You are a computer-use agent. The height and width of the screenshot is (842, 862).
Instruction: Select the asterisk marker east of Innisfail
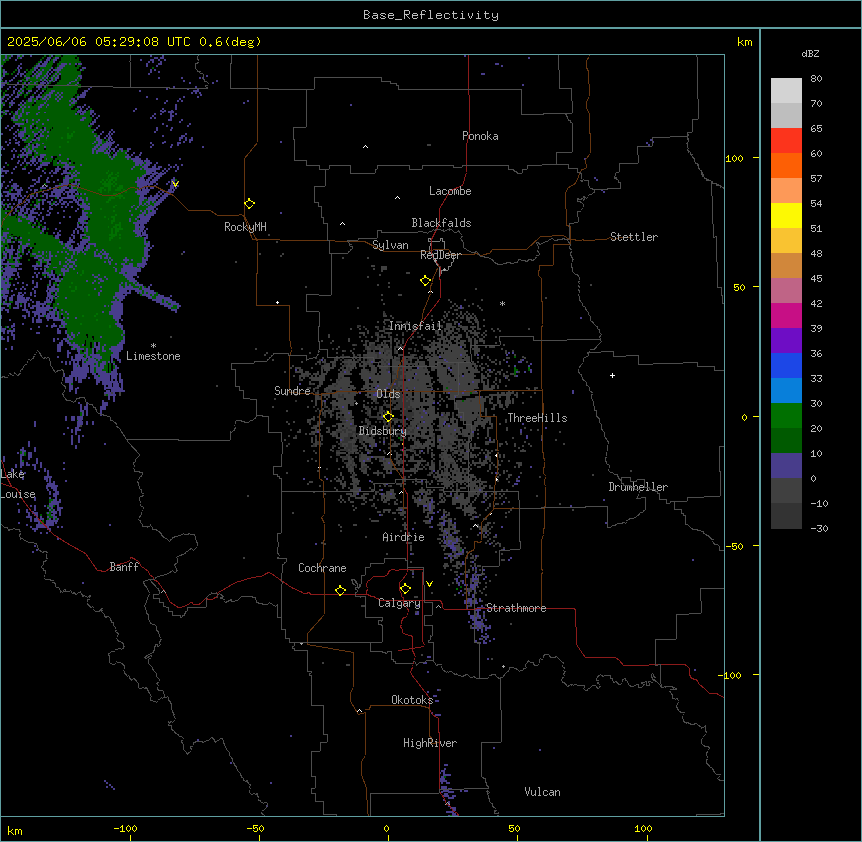(502, 303)
